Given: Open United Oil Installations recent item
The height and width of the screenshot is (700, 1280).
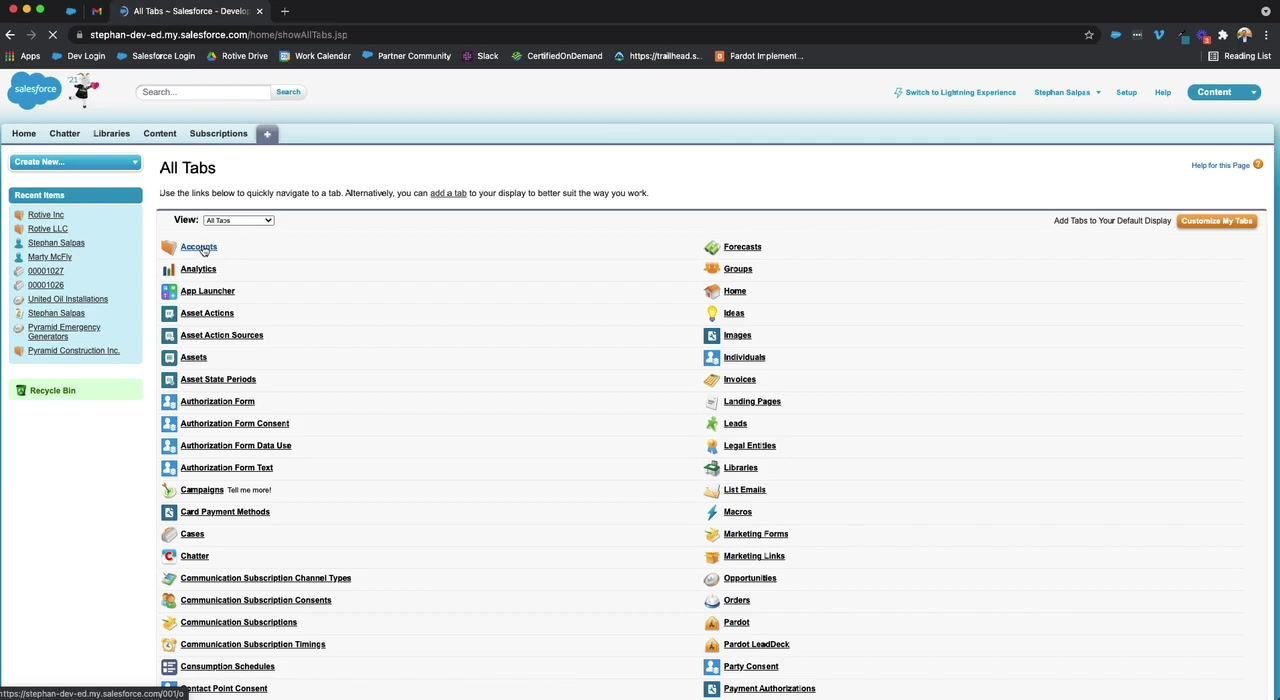Looking at the screenshot, I should coord(68,299).
